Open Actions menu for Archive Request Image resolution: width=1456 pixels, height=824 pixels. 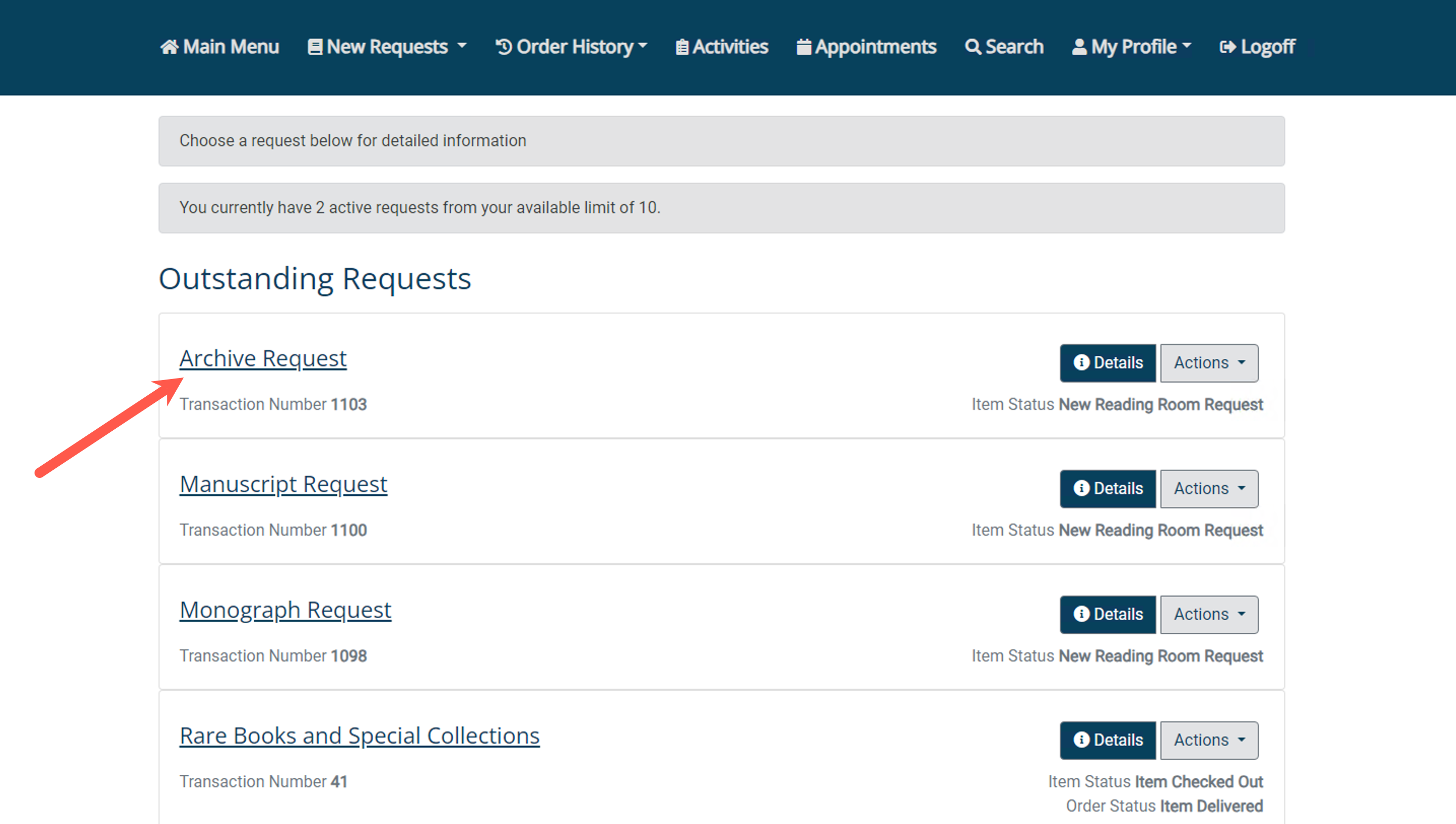click(1209, 363)
